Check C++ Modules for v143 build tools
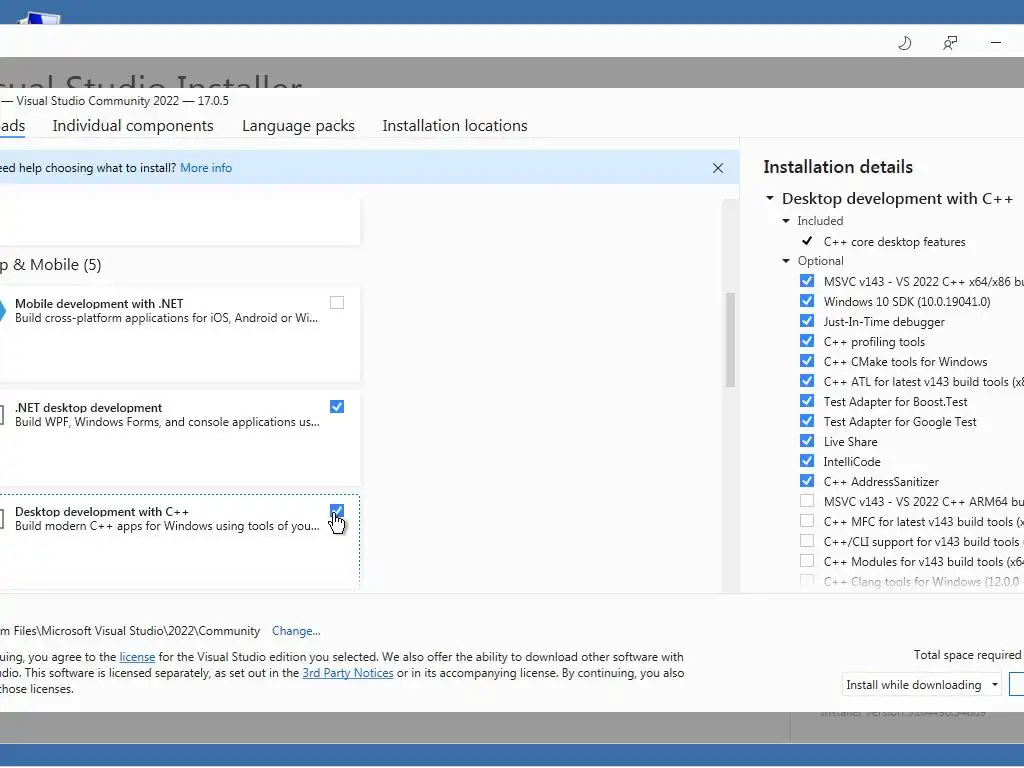Viewport: 1024px width, 768px height. coord(807,561)
